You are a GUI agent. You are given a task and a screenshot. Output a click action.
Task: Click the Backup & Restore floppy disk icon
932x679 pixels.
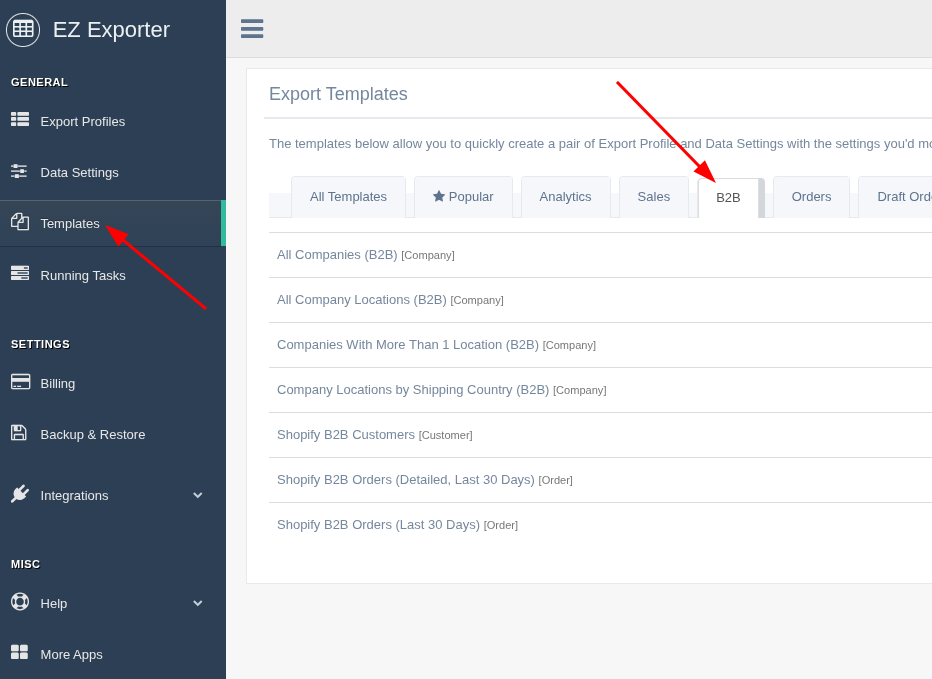coord(19,433)
